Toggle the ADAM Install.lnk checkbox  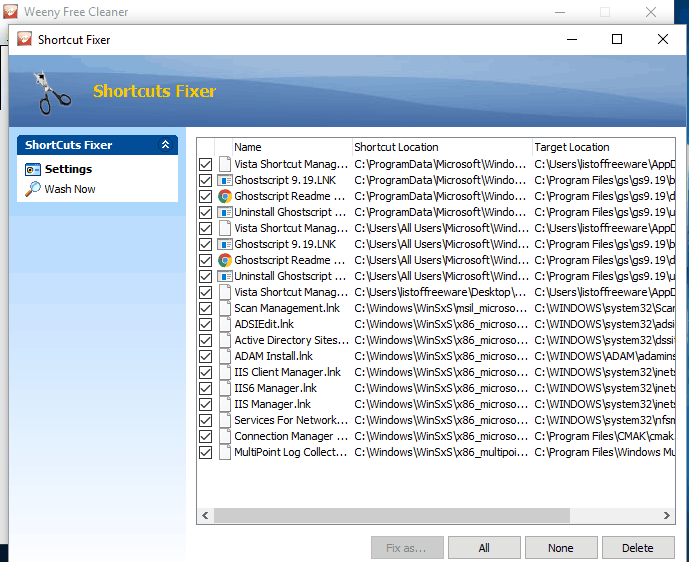[x=205, y=356]
